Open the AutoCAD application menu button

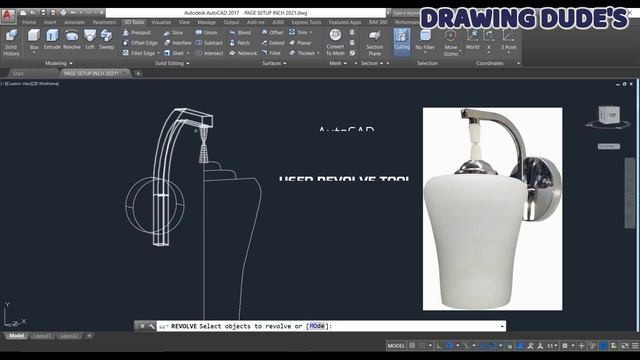(x=8, y=16)
